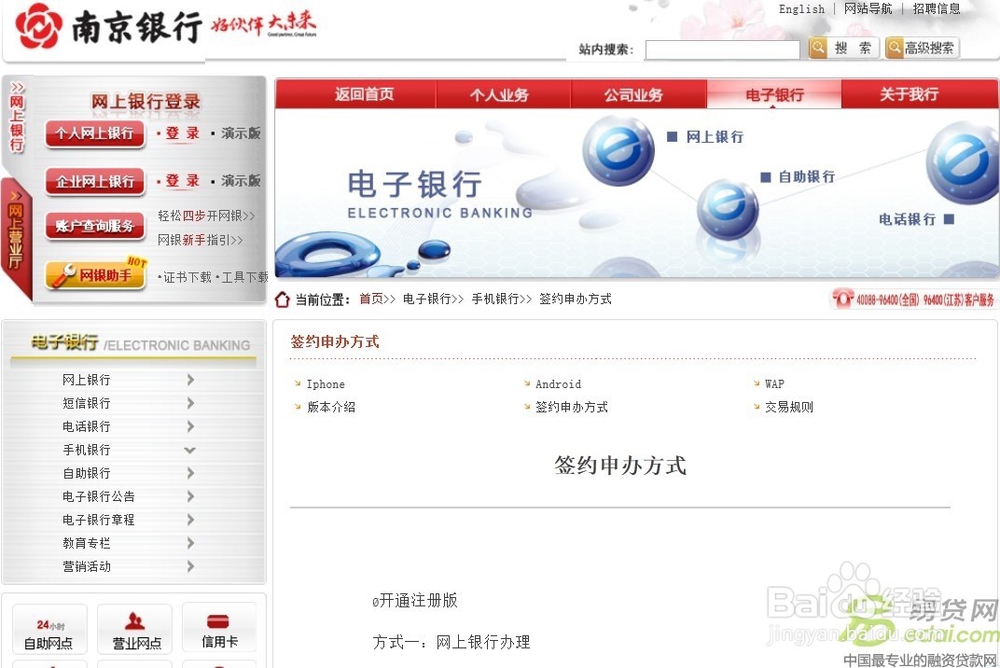Expand 教育专栏 sidebar arrow
This screenshot has width=1000, height=668.
click(191, 543)
